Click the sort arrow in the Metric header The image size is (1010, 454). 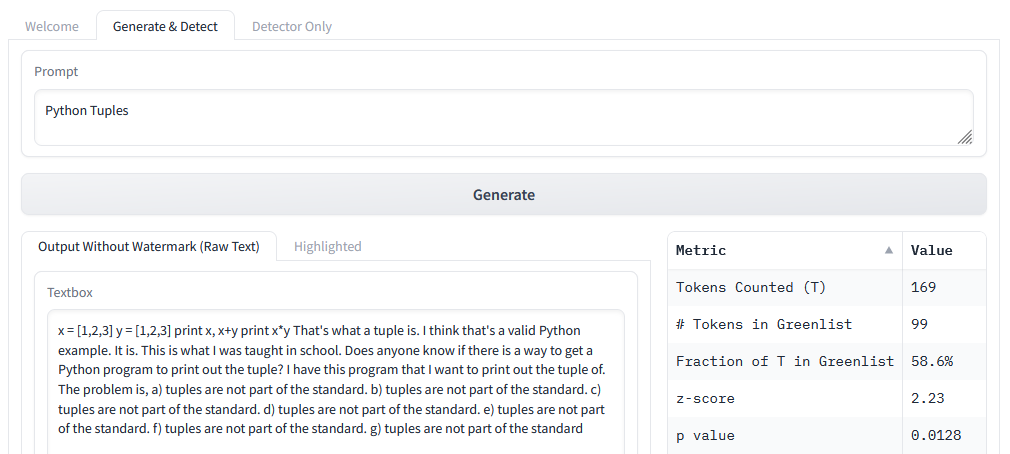(888, 251)
